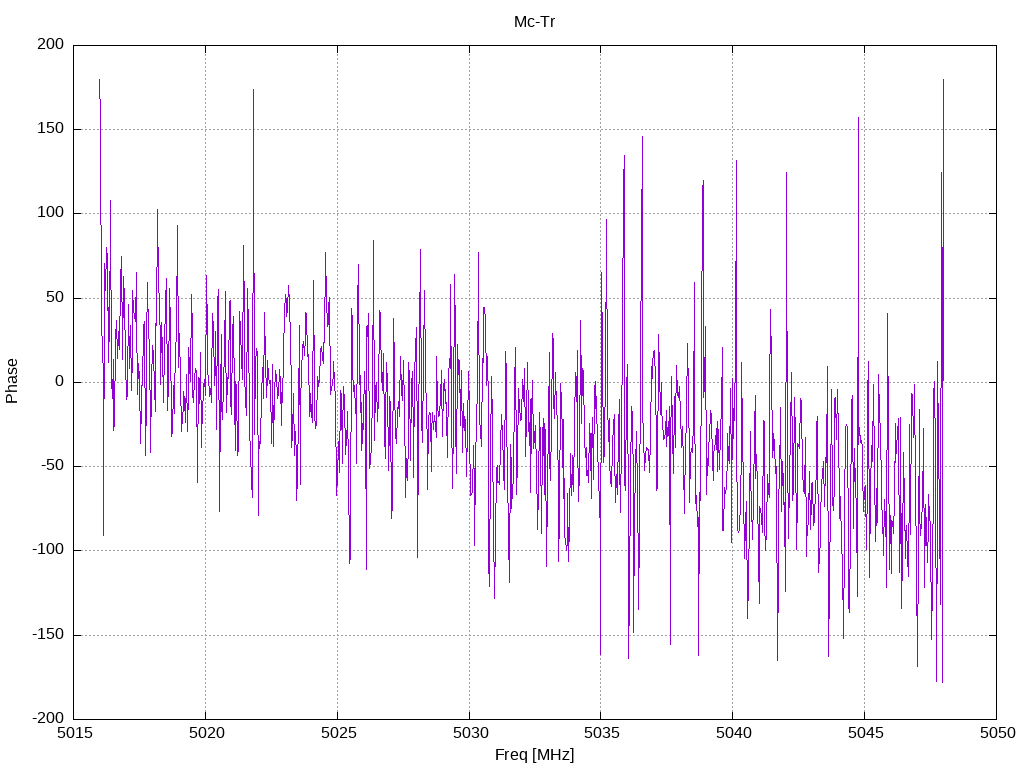Screen dimensions: 1024x768
Task: Click the x-axis tick label 5045
Action: [865, 733]
